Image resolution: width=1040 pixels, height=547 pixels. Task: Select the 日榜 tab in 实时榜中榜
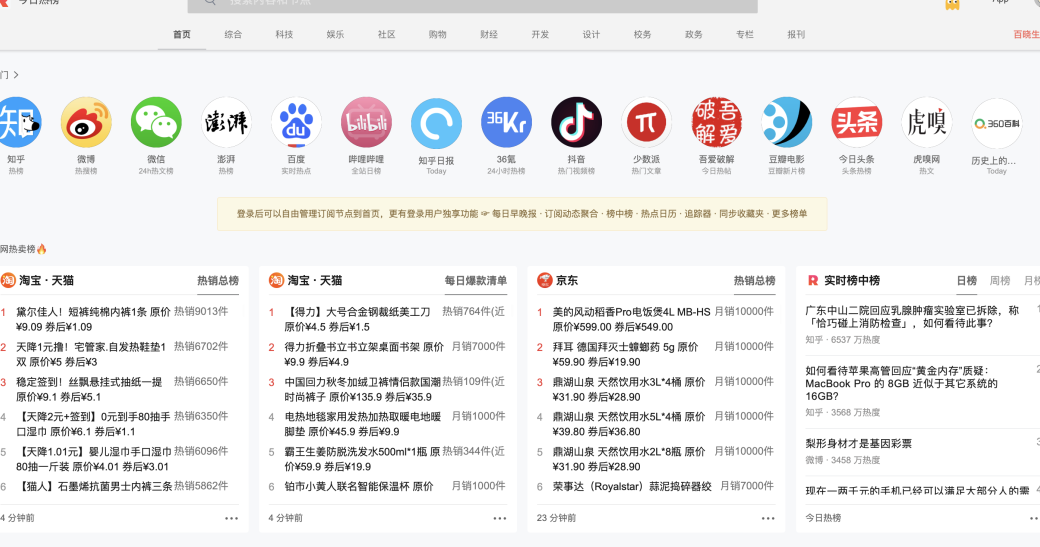(x=966, y=281)
